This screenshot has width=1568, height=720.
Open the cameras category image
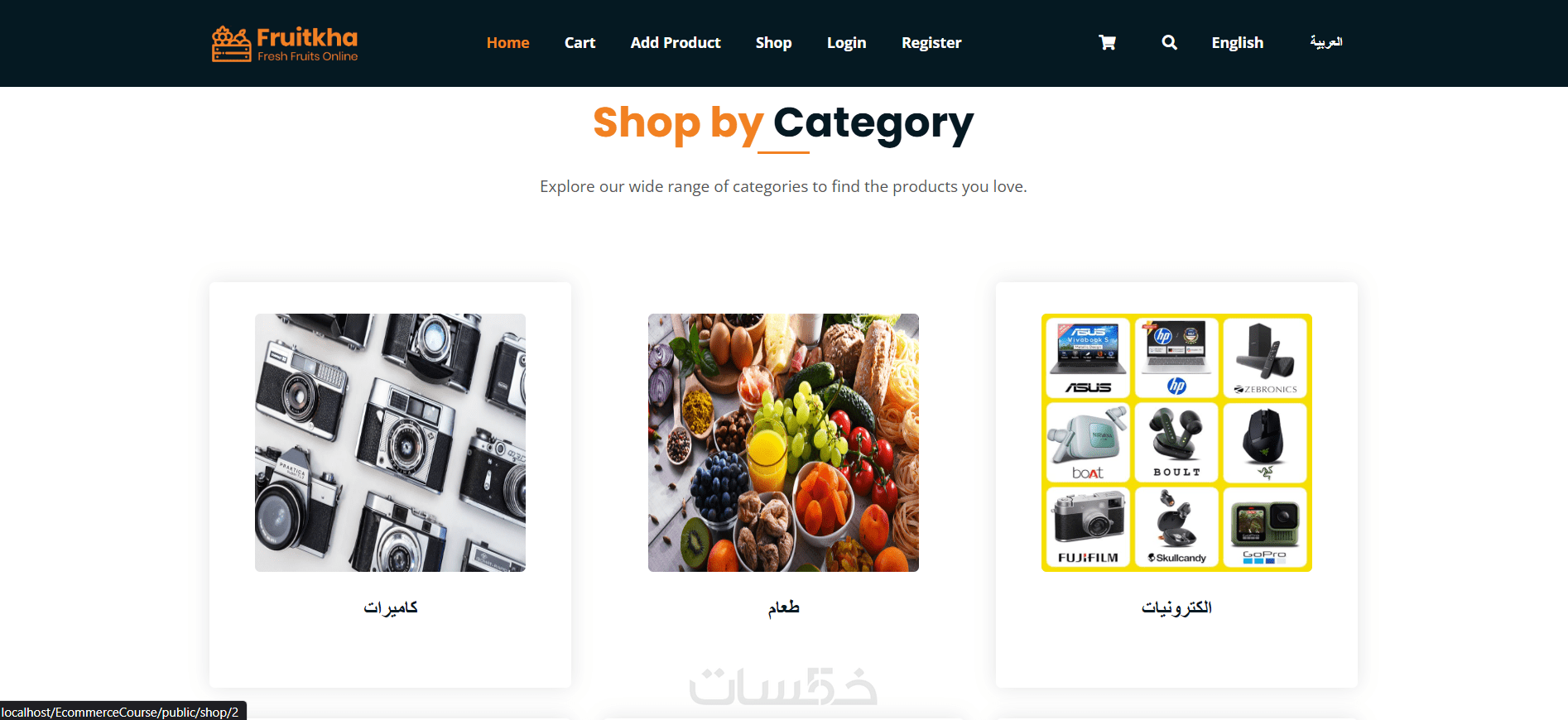coord(390,443)
